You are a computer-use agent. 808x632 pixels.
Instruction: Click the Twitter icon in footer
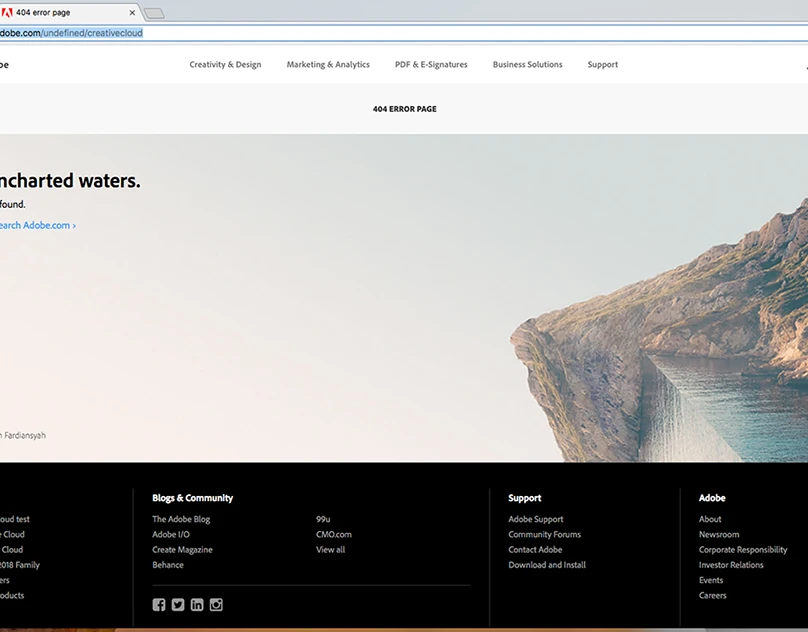(178, 604)
